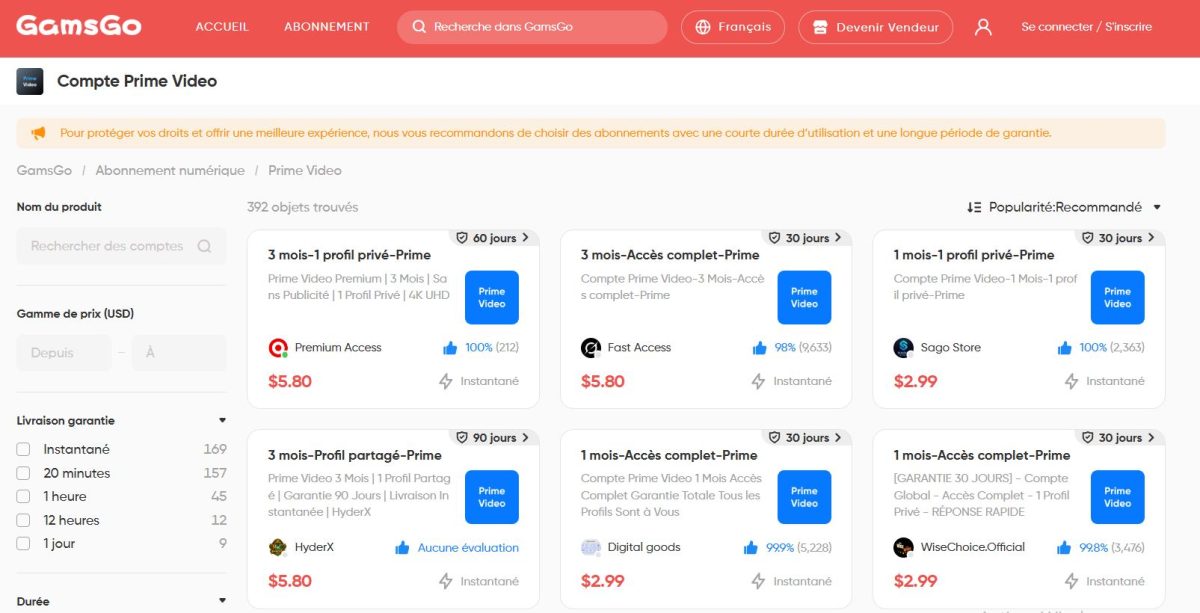Check the 1 heure delivery filter
Screen dimensions: 1200x613
[x=23, y=497]
